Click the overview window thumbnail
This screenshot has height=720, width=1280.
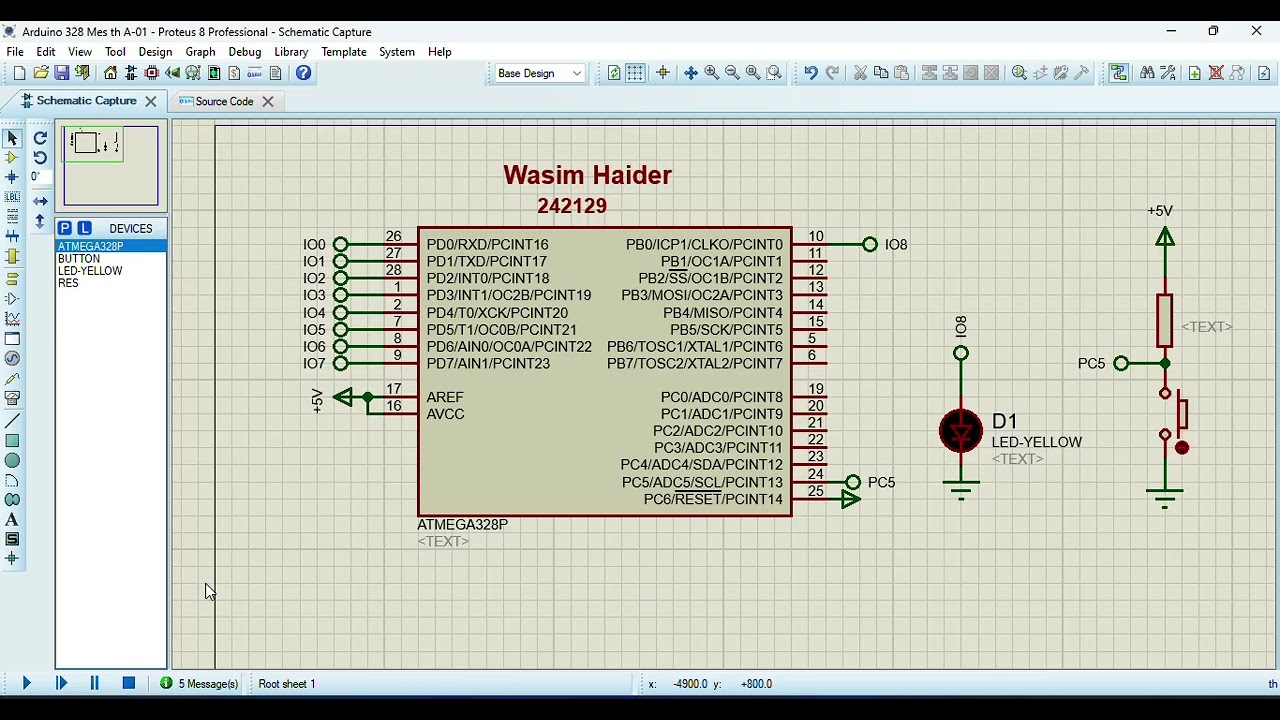click(111, 165)
